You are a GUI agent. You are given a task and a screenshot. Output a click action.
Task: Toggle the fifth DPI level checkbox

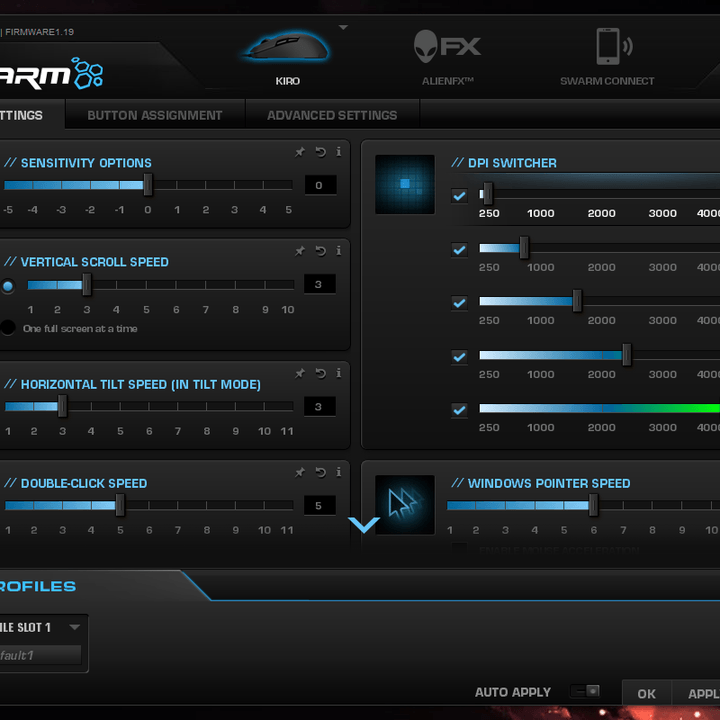tap(459, 410)
